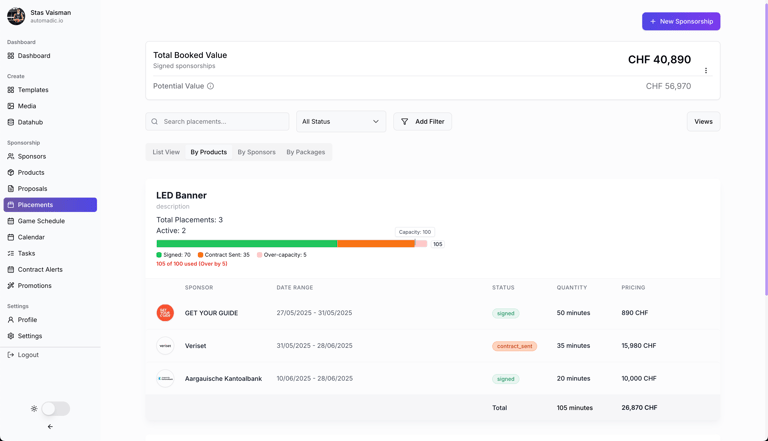Click the Potential Value info icon
768x441 pixels.
[210, 86]
